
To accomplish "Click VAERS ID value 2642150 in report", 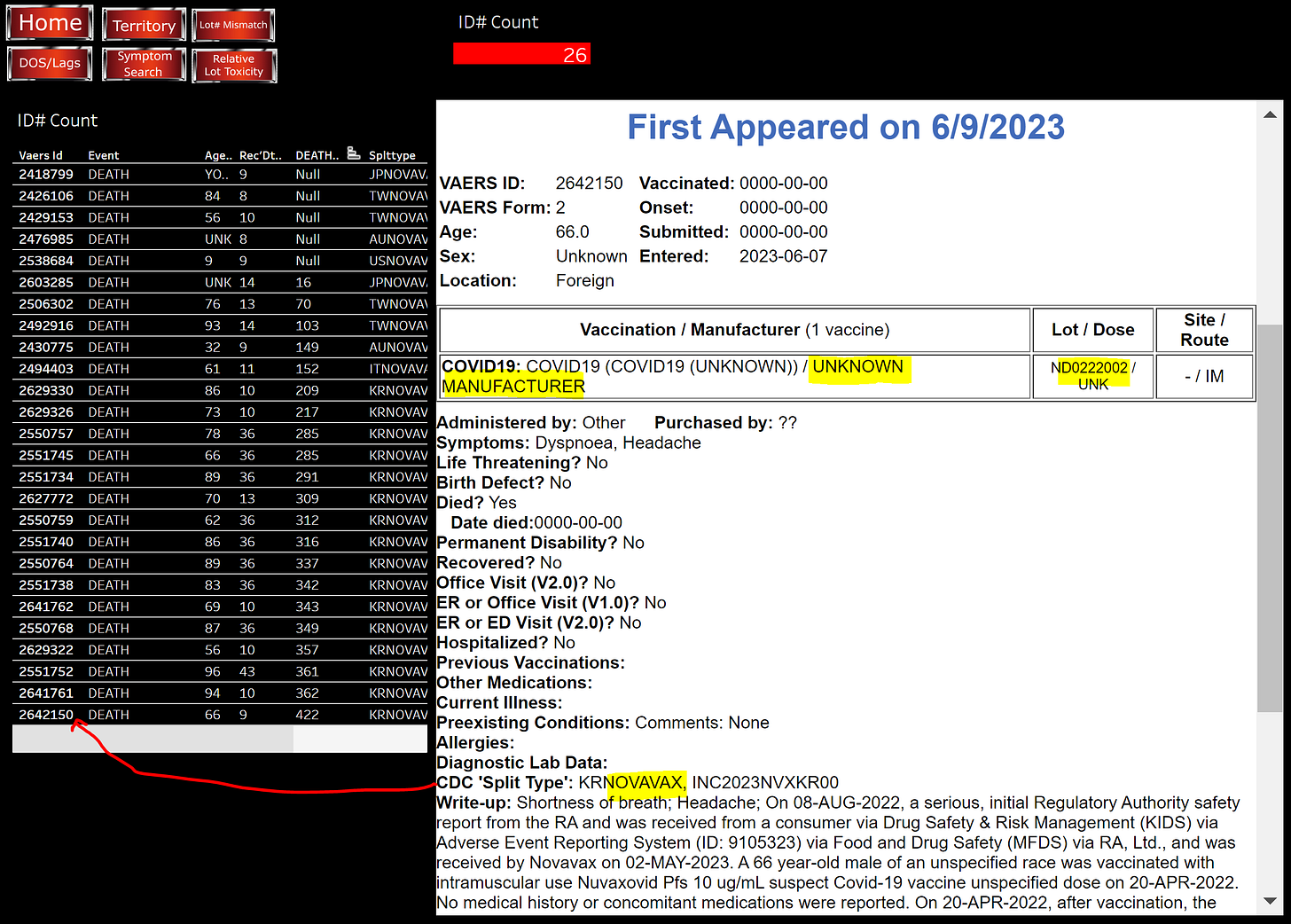I will [x=589, y=184].
